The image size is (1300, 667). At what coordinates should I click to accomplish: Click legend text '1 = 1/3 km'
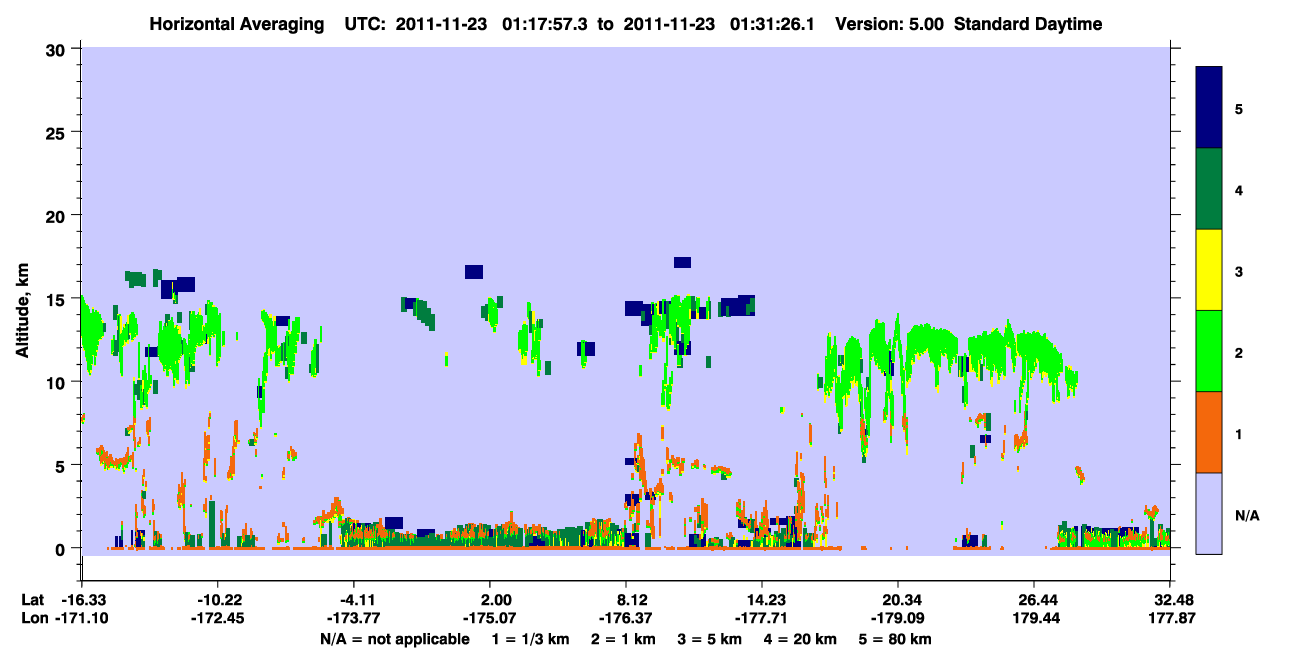click(x=533, y=639)
